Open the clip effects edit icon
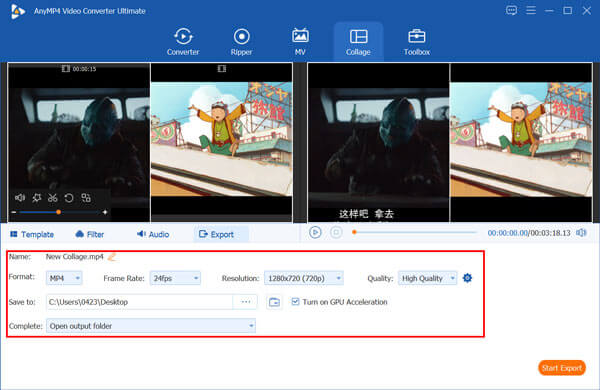Viewport: 600px width, 390px height. click(x=36, y=197)
